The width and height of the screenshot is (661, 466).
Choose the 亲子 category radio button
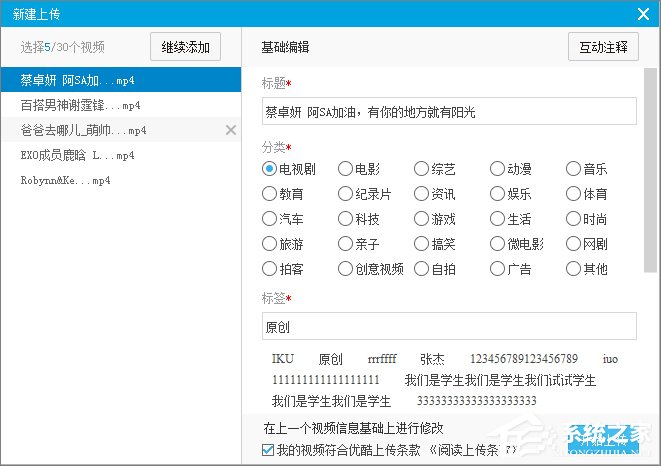click(345, 244)
